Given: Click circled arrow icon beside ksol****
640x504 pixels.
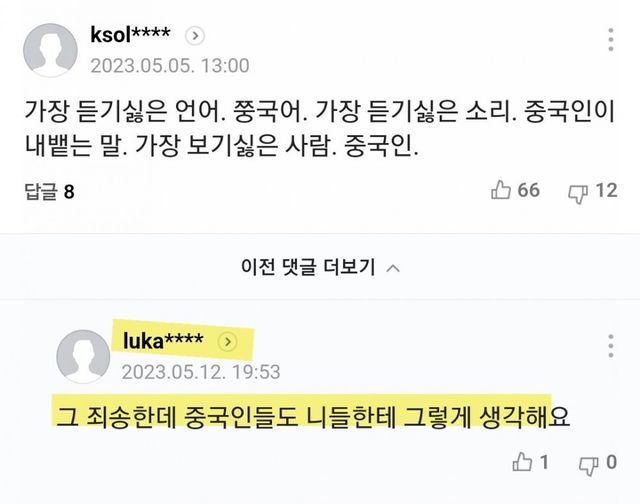Looking at the screenshot, I should 196,35.
